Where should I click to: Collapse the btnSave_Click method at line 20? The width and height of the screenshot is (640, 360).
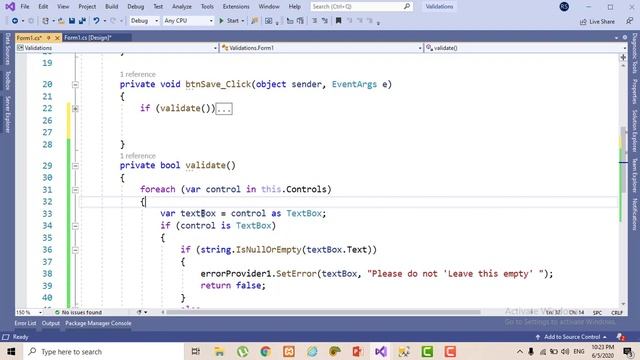[x=75, y=84]
